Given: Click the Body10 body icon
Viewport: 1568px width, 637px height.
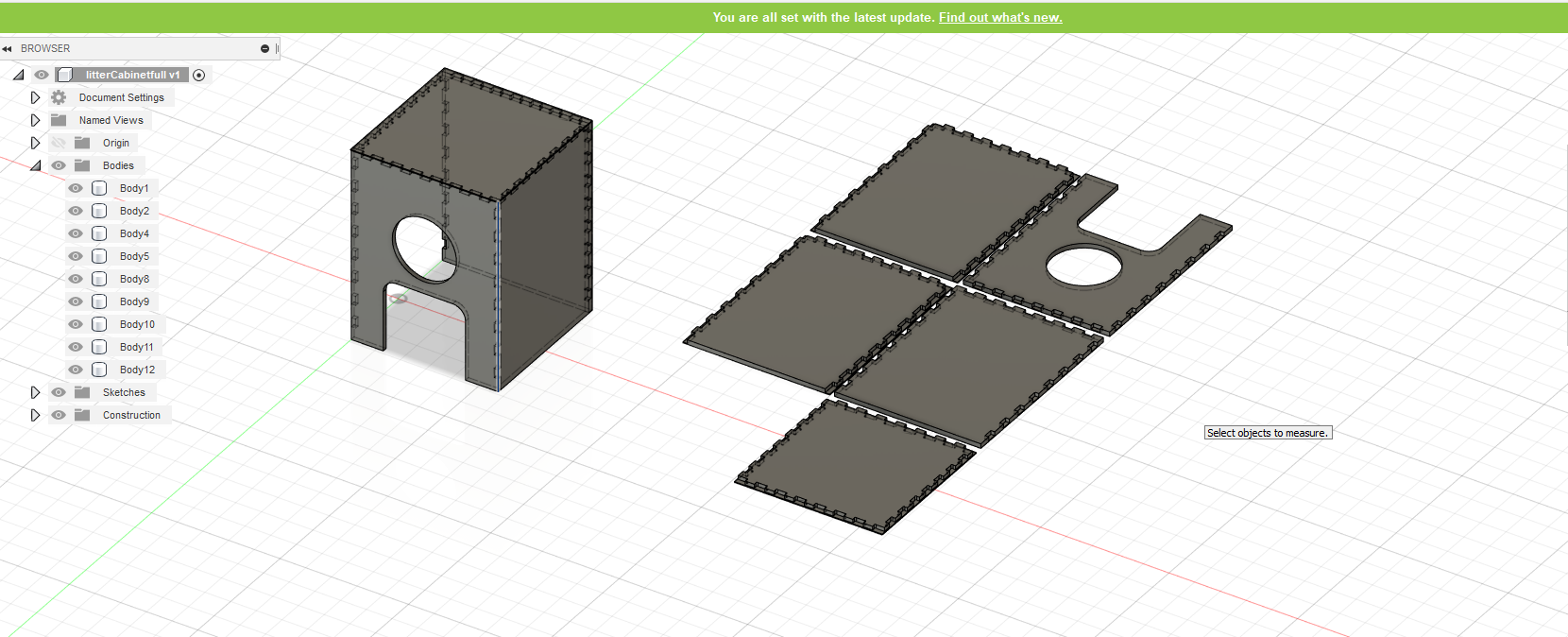Looking at the screenshot, I should 99,324.
